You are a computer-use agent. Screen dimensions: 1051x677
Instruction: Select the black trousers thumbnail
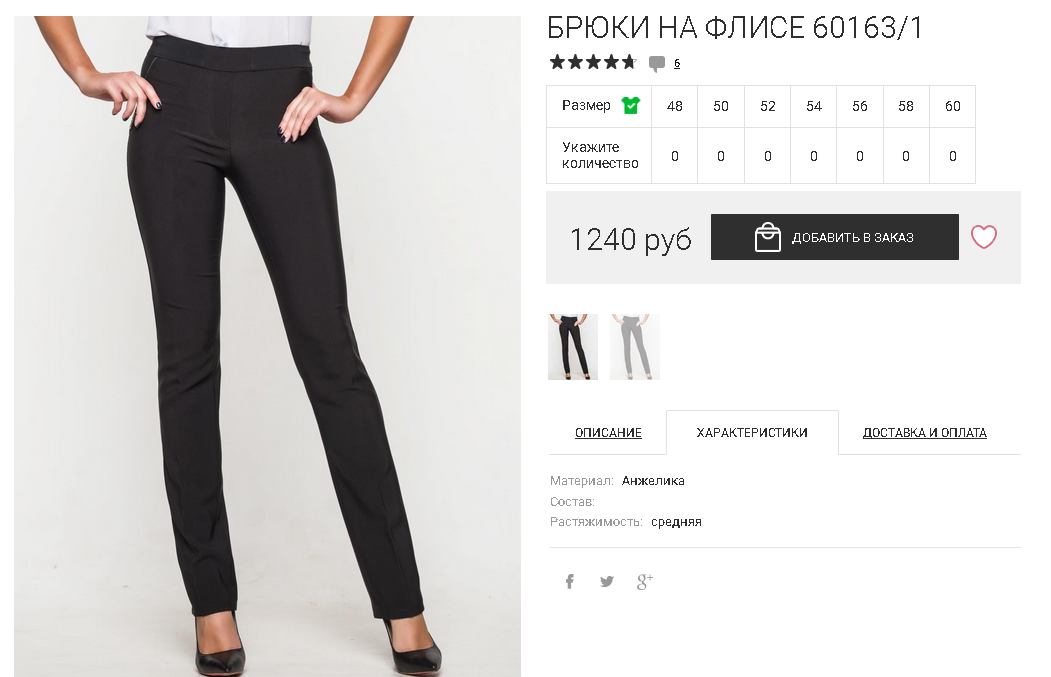click(x=572, y=347)
